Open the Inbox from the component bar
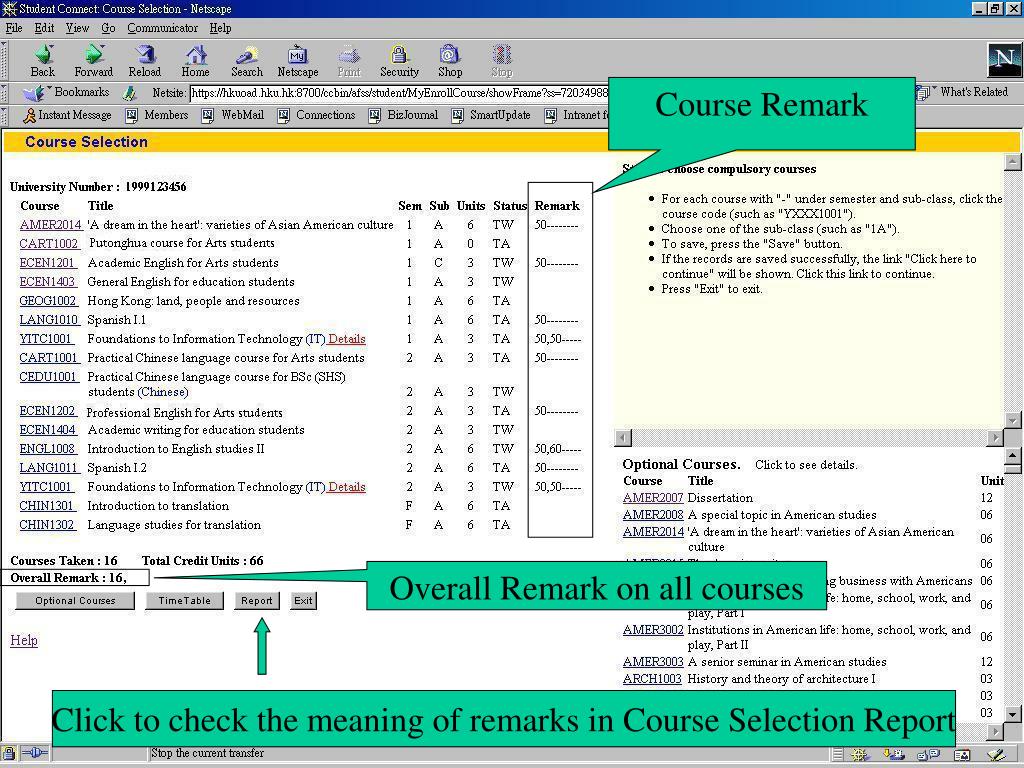The width and height of the screenshot is (1024, 768). click(894, 755)
